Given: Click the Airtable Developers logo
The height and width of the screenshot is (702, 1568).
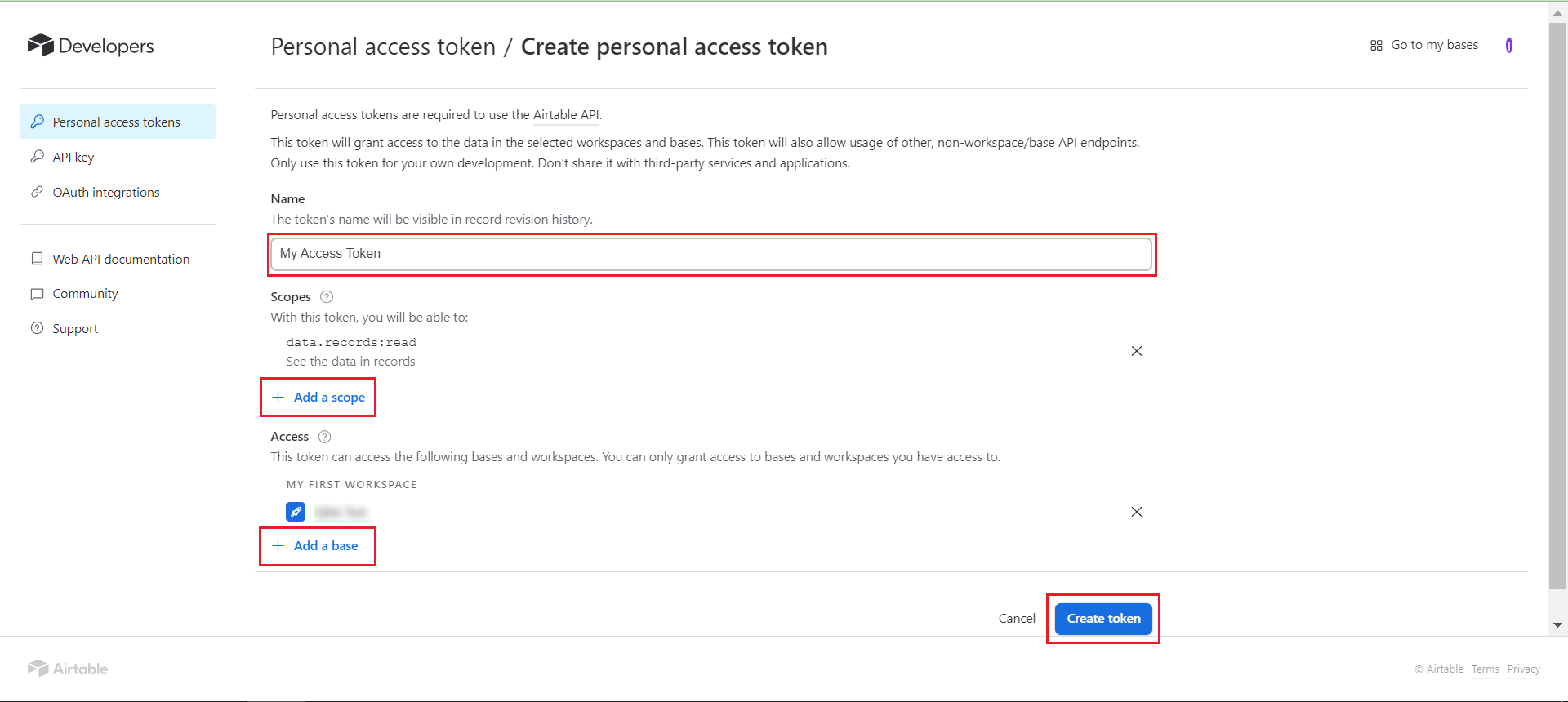Looking at the screenshot, I should point(90,46).
